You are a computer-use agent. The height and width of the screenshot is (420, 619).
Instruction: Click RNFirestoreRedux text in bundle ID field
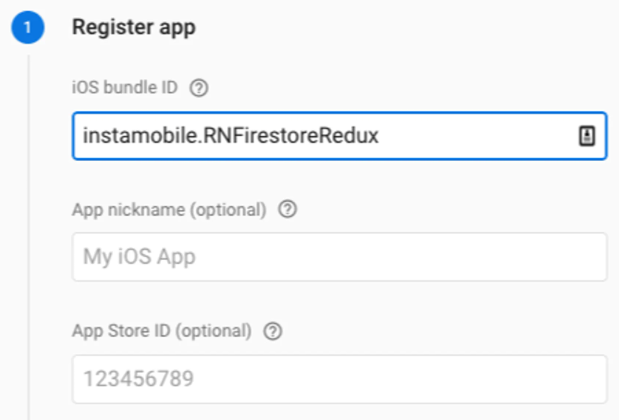pos(292,136)
